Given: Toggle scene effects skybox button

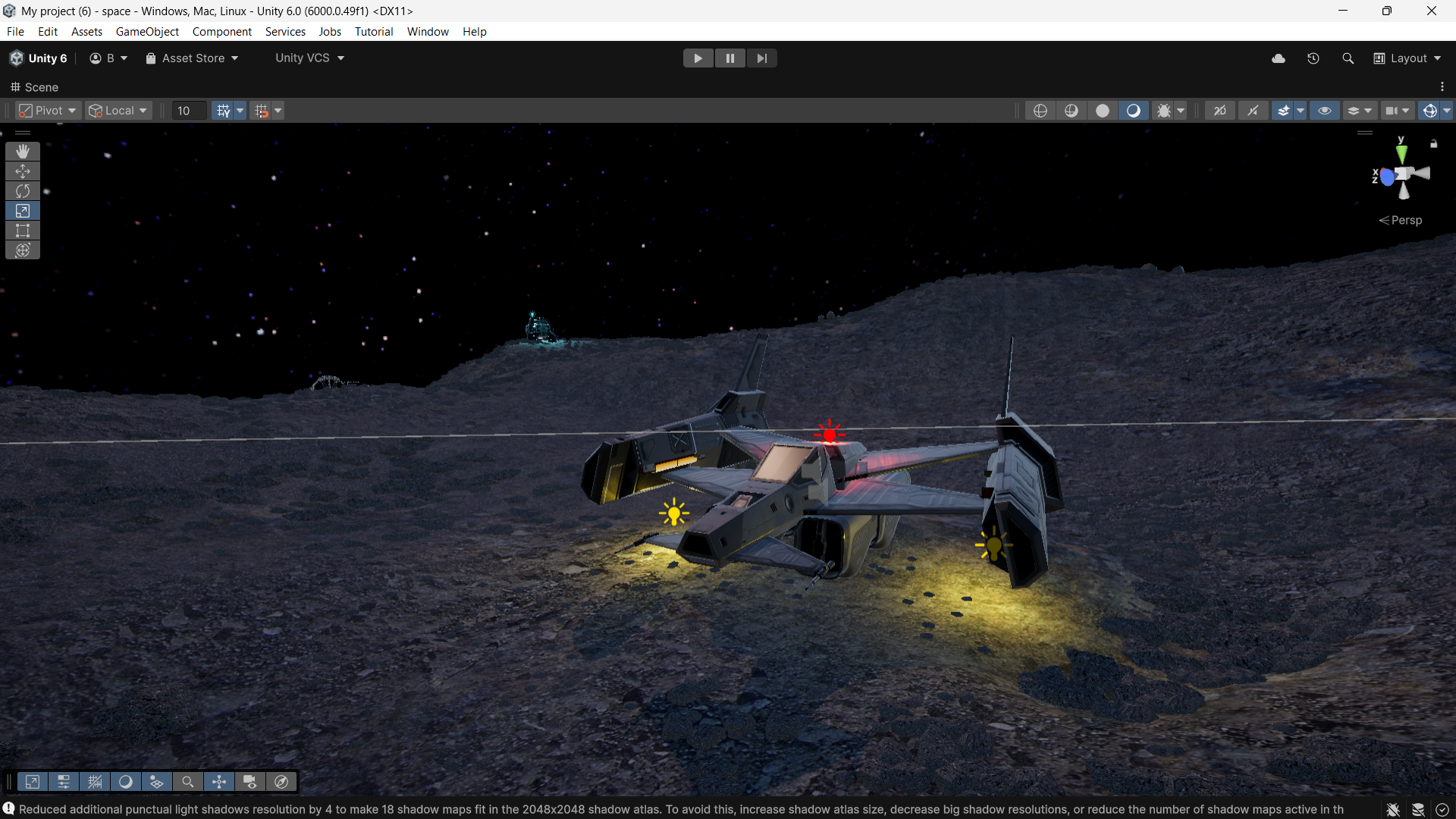Looking at the screenshot, I should pyautogui.click(x=1283, y=111).
